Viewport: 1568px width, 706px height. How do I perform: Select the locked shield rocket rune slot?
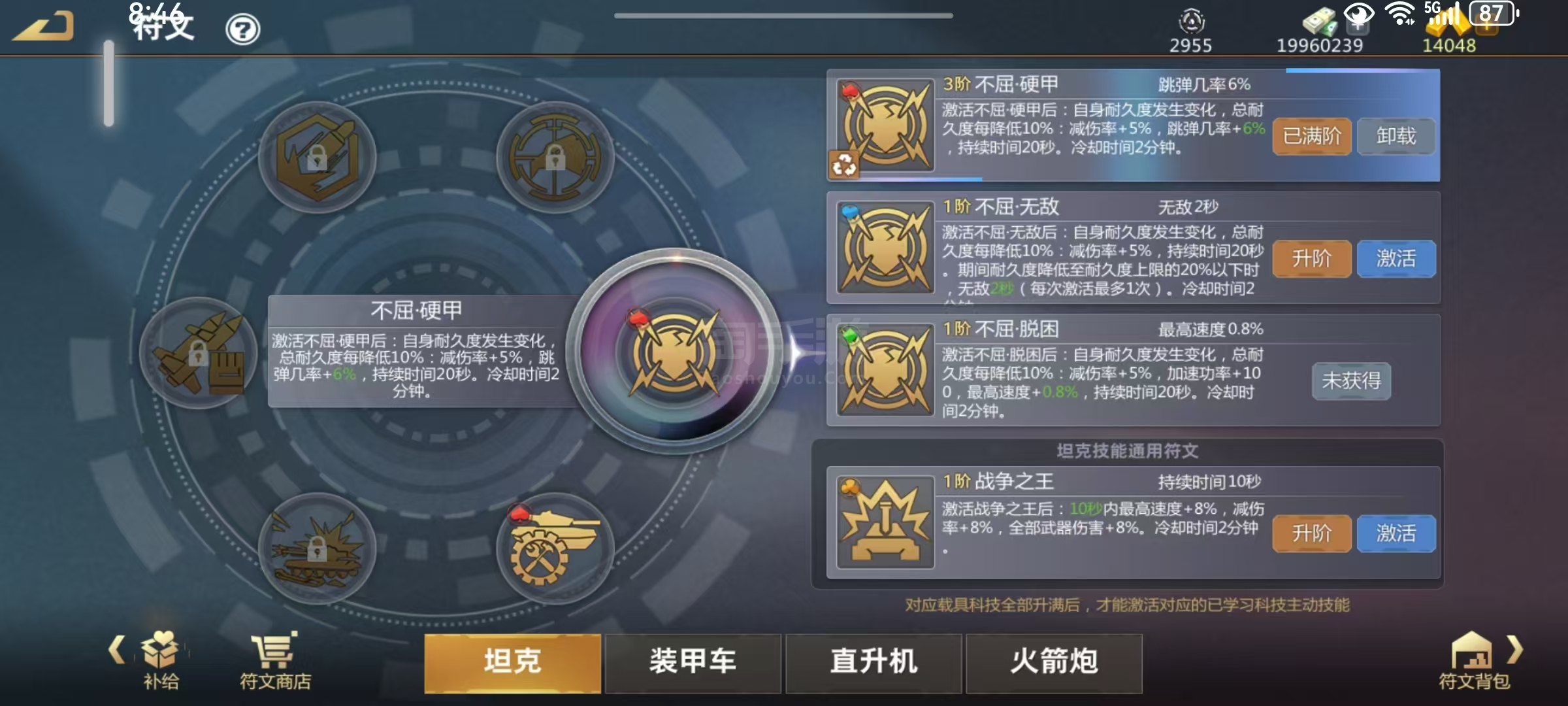click(x=318, y=158)
